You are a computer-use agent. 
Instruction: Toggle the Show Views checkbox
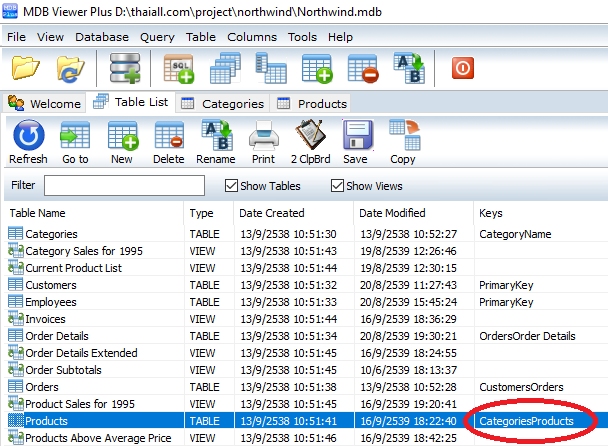pos(338,185)
